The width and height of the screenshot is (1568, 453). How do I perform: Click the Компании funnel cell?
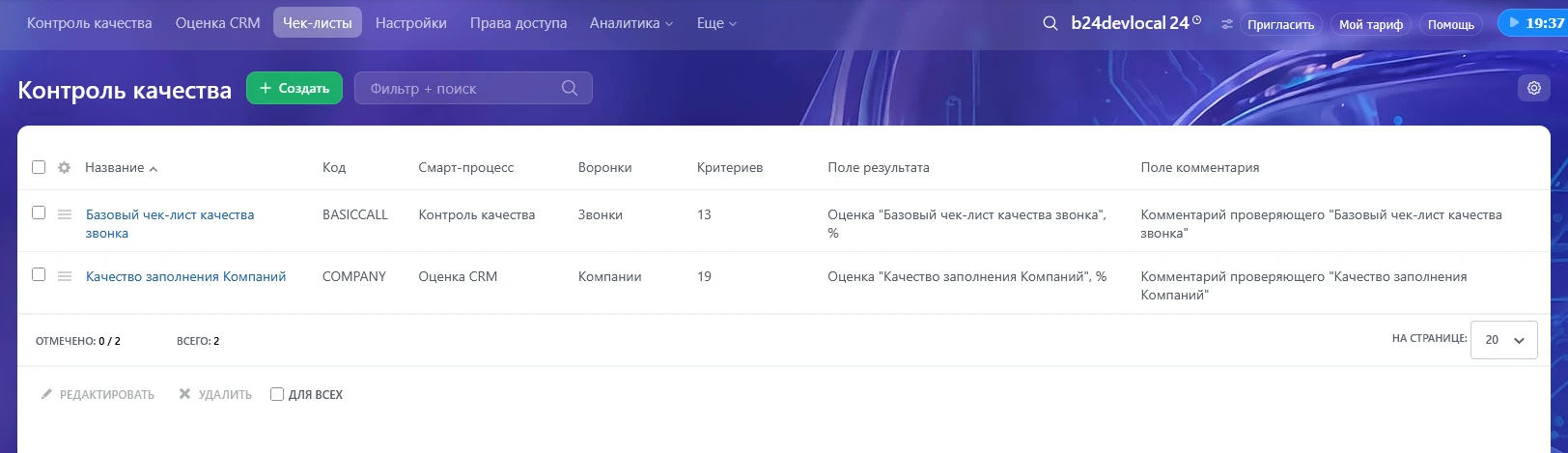point(610,276)
